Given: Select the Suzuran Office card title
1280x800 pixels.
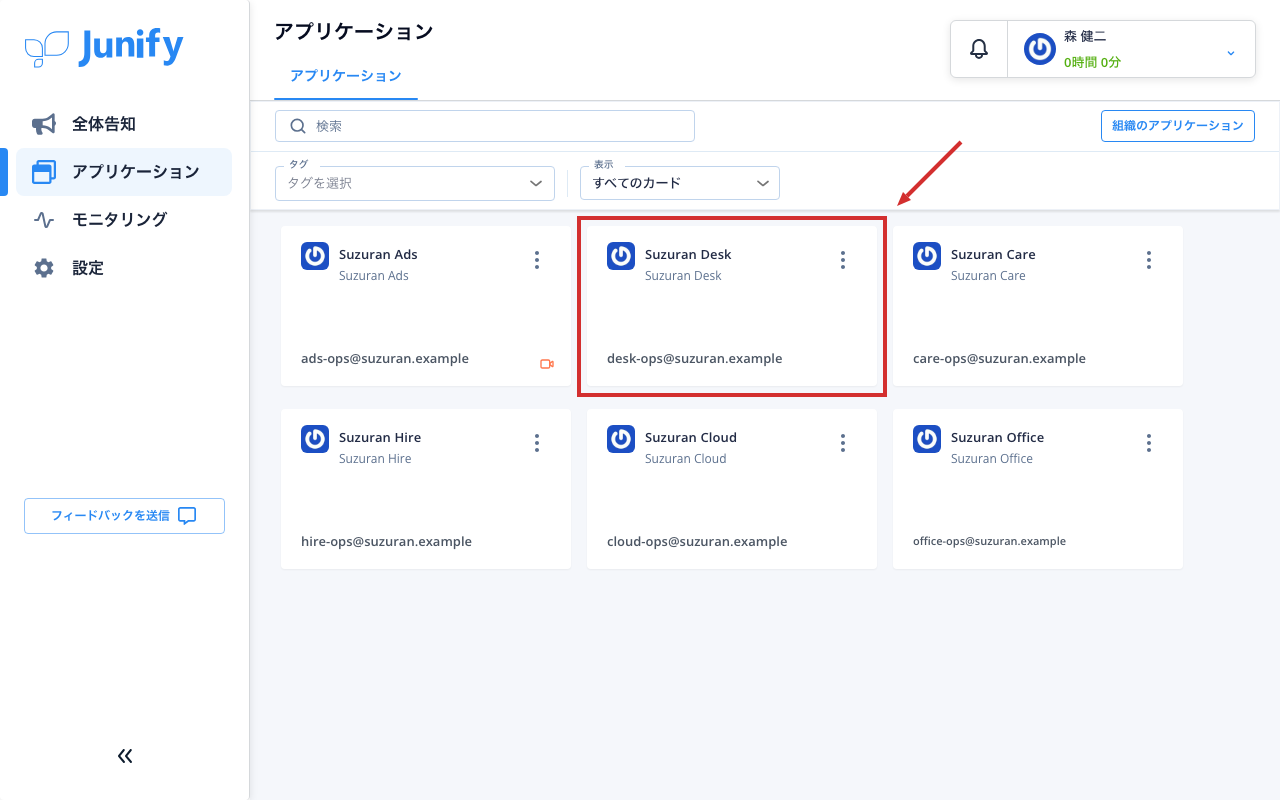Looking at the screenshot, I should coord(997,438).
